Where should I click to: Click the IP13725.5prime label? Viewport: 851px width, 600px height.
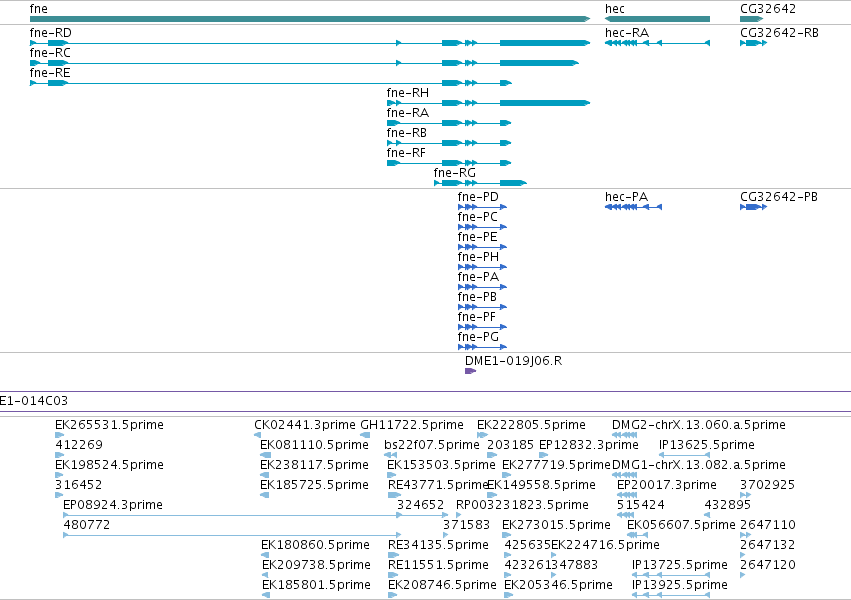pos(679,565)
